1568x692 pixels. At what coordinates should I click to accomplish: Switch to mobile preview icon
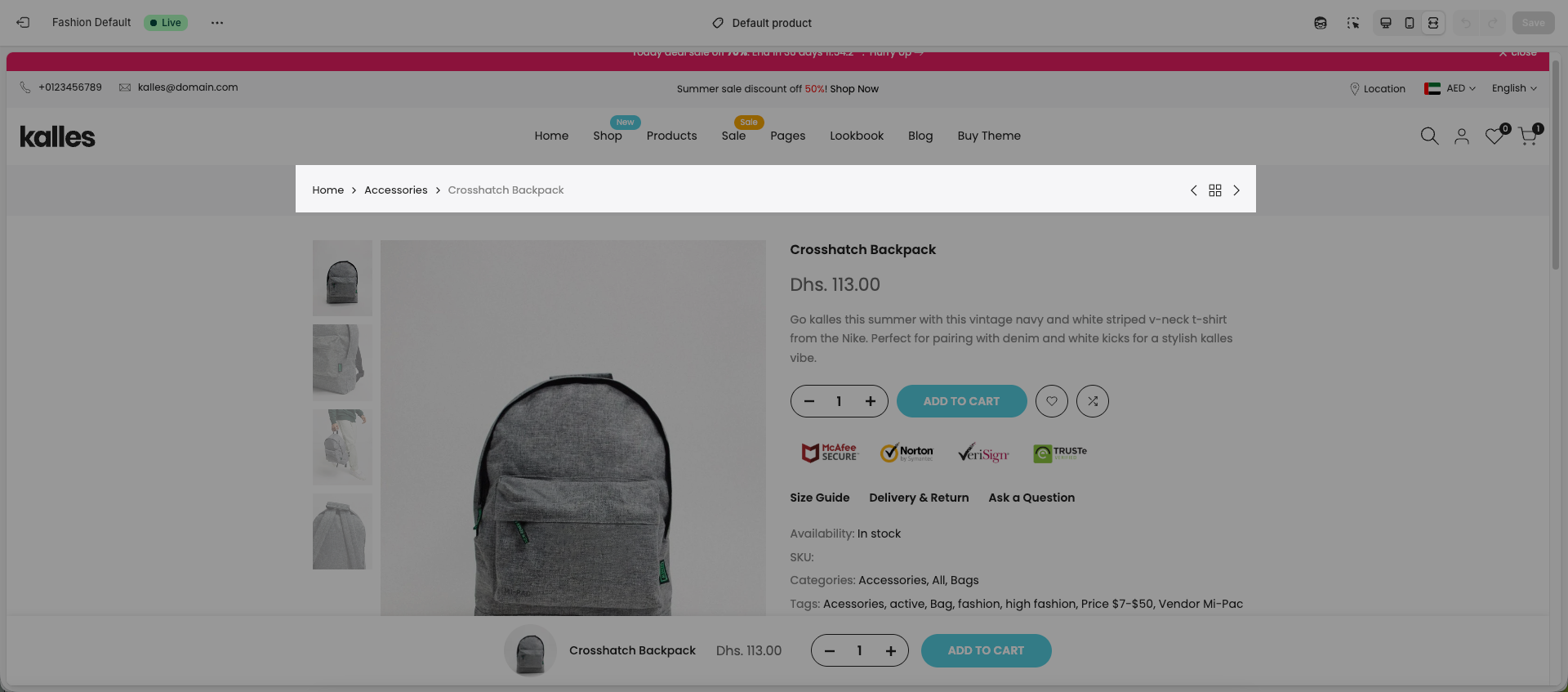(x=1410, y=23)
